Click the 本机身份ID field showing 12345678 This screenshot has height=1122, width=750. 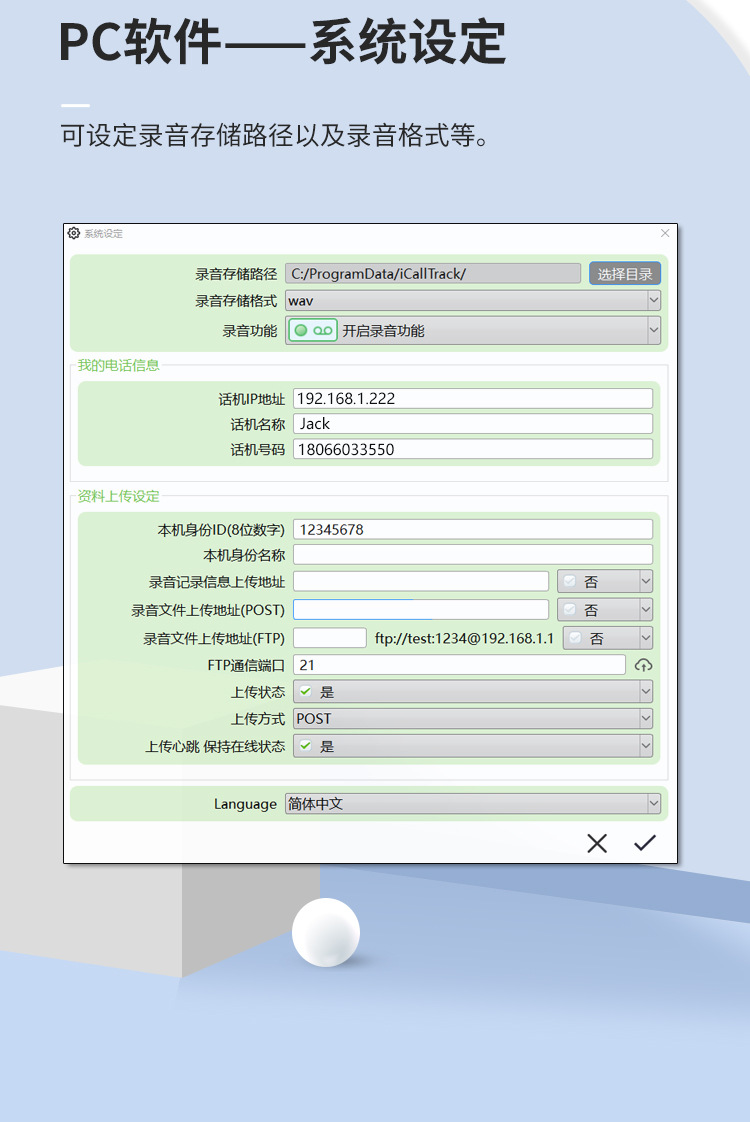click(x=473, y=530)
